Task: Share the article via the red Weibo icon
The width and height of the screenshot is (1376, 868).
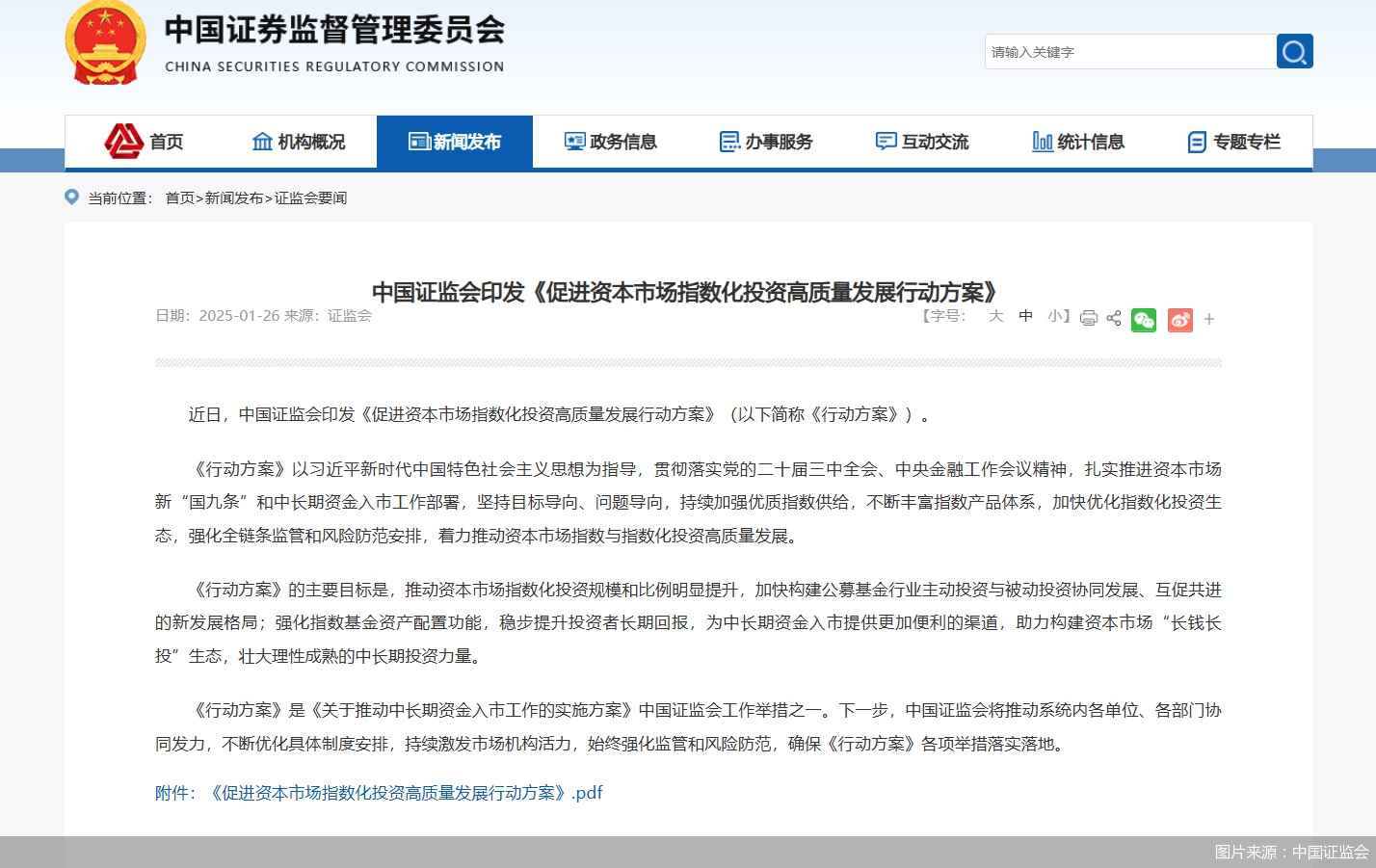Action: [x=1179, y=319]
